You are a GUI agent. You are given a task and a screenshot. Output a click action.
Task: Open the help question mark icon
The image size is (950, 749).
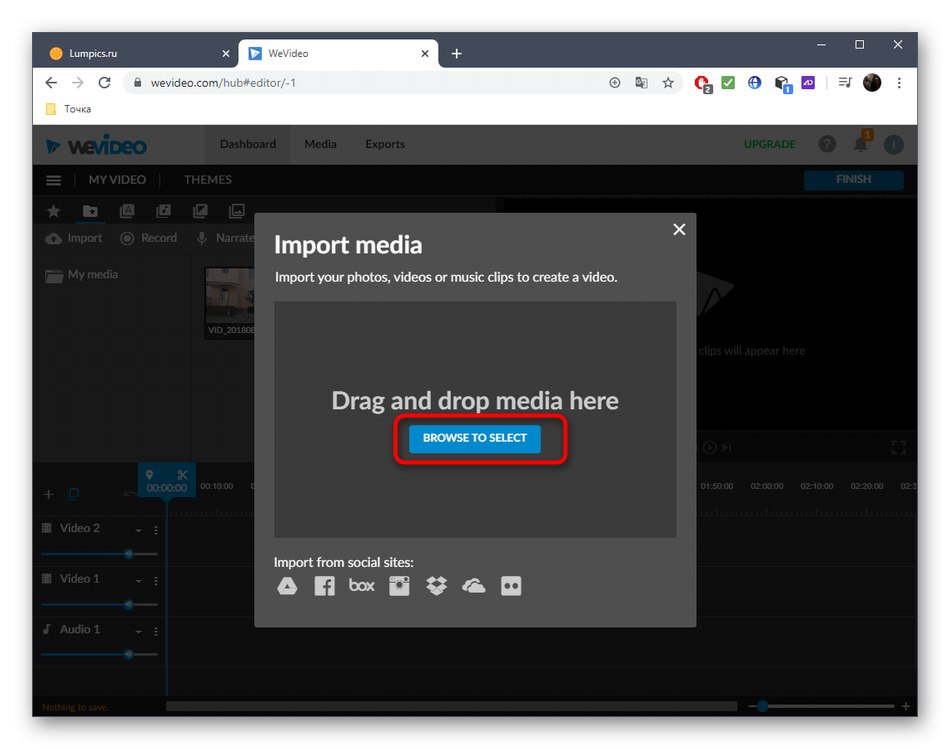click(x=827, y=144)
